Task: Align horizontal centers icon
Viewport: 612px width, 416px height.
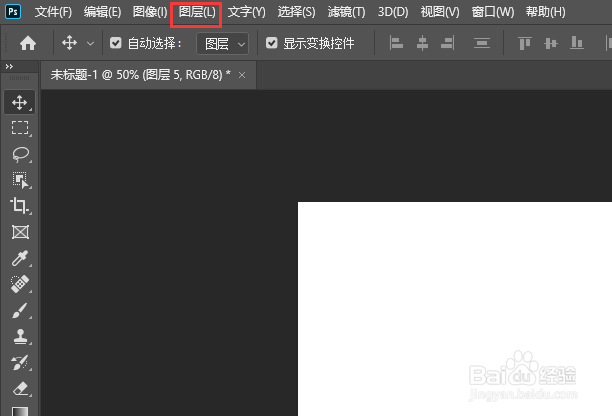Action: pos(422,43)
